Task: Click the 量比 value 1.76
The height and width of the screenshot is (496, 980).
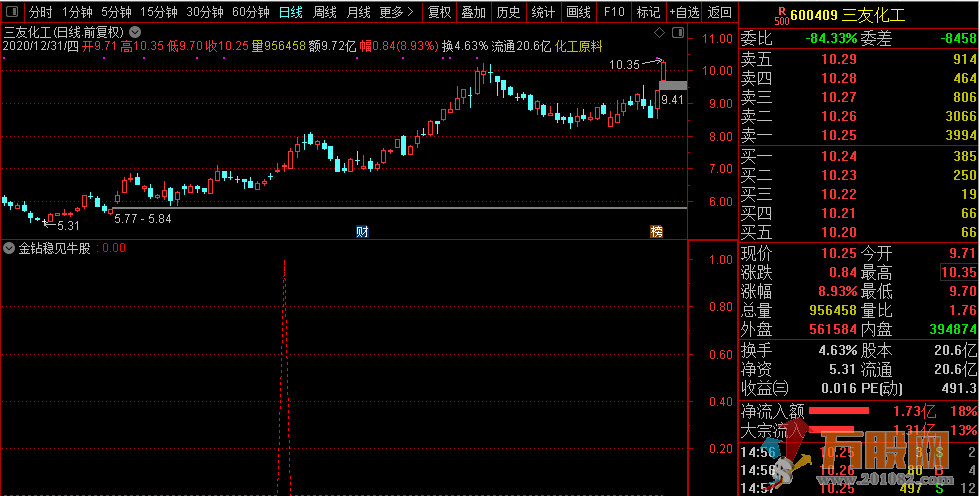Action: point(963,310)
